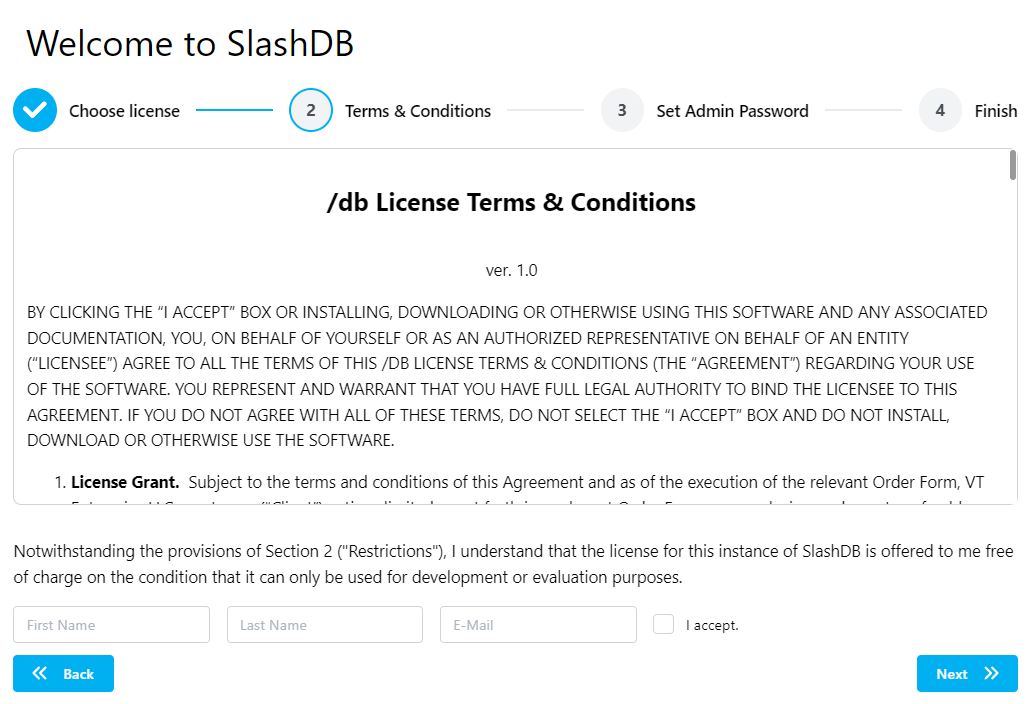This screenshot has height=704, width=1028.
Task: Click the step 3 circle icon
Action: (x=622, y=111)
